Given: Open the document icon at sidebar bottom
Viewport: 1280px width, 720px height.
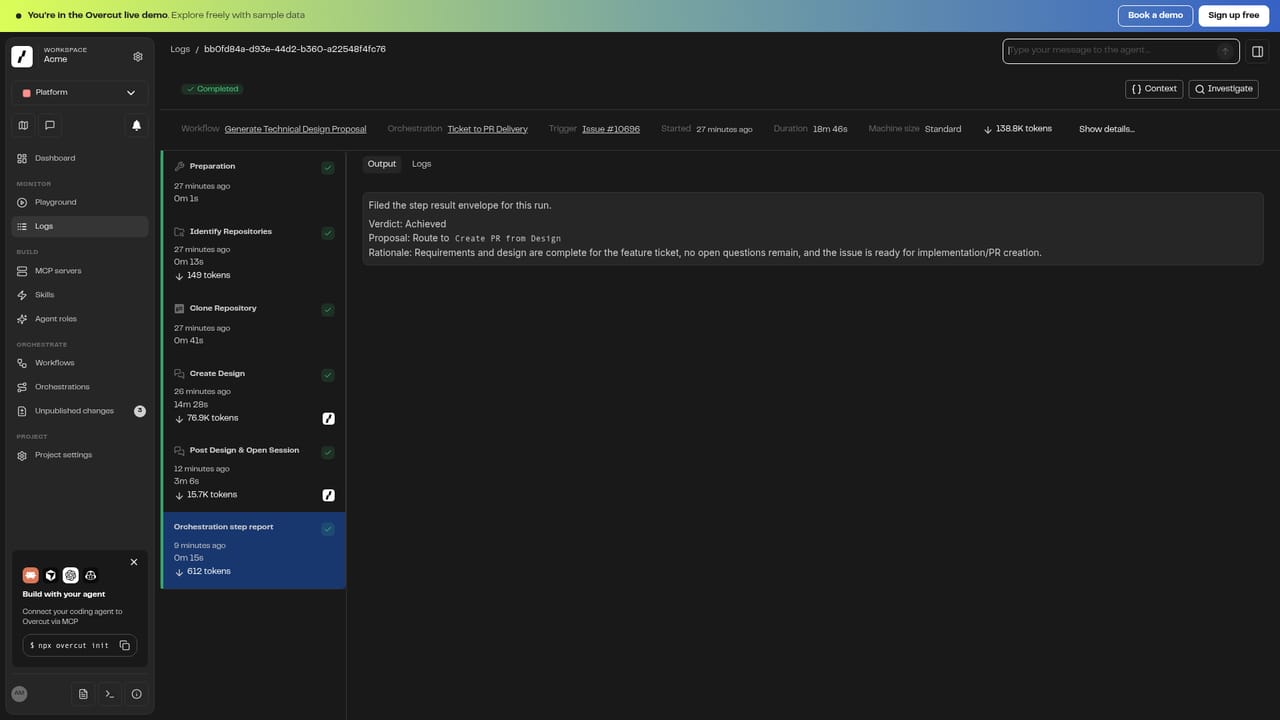Looking at the screenshot, I should pos(83,694).
